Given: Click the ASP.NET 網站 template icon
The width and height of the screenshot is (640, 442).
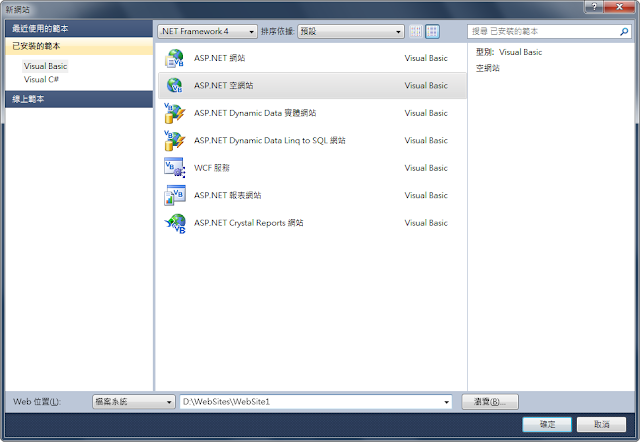Looking at the screenshot, I should coord(174,58).
